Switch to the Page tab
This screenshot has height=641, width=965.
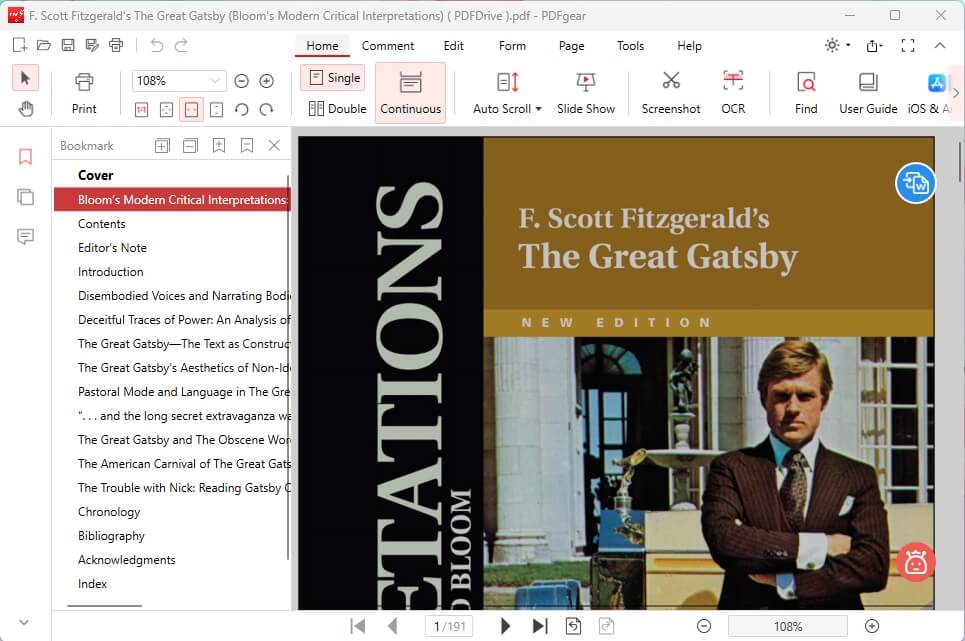pos(571,46)
